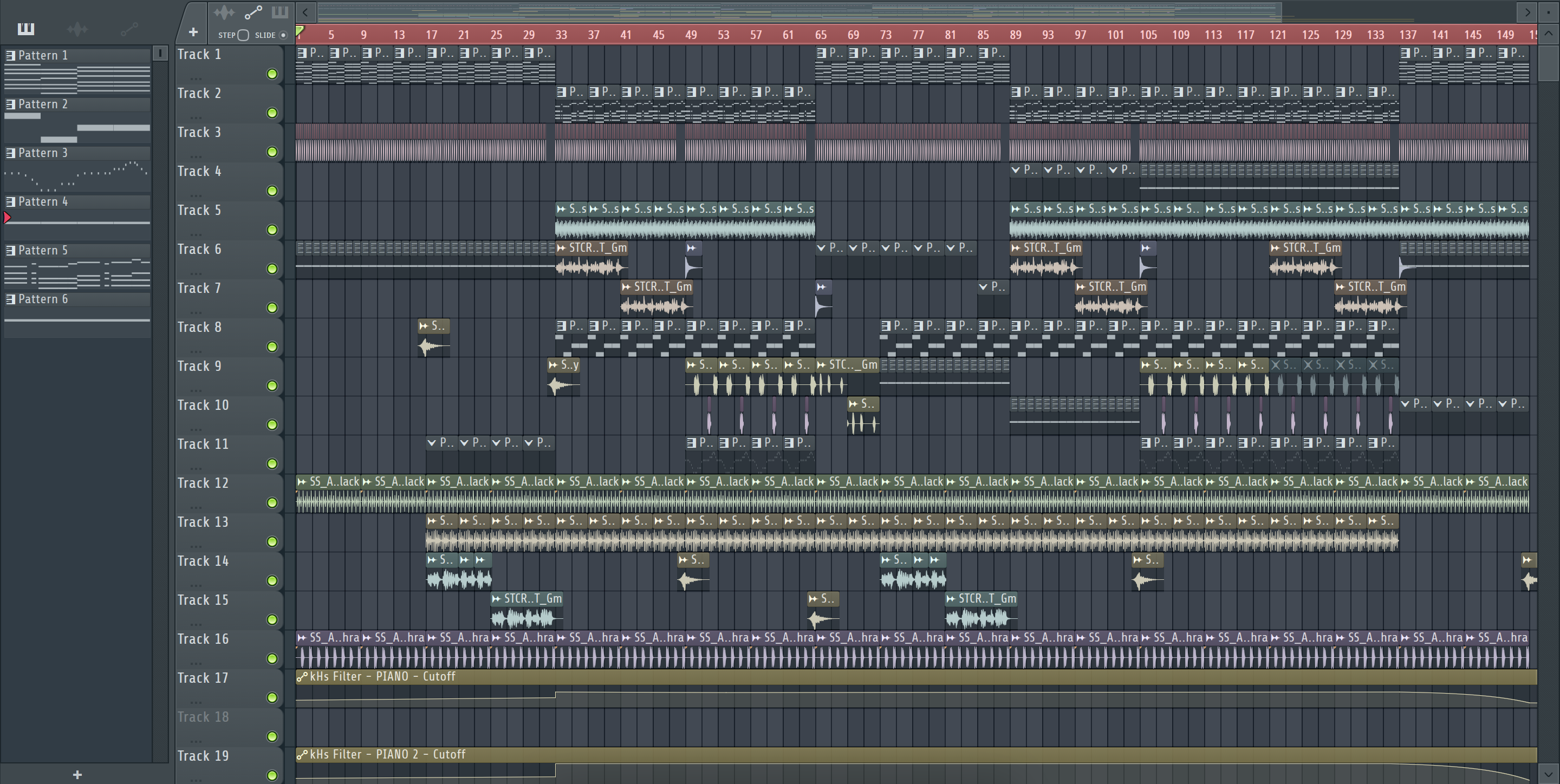The width and height of the screenshot is (1560, 784).
Task: Select the Track 2 header
Action: (229, 103)
